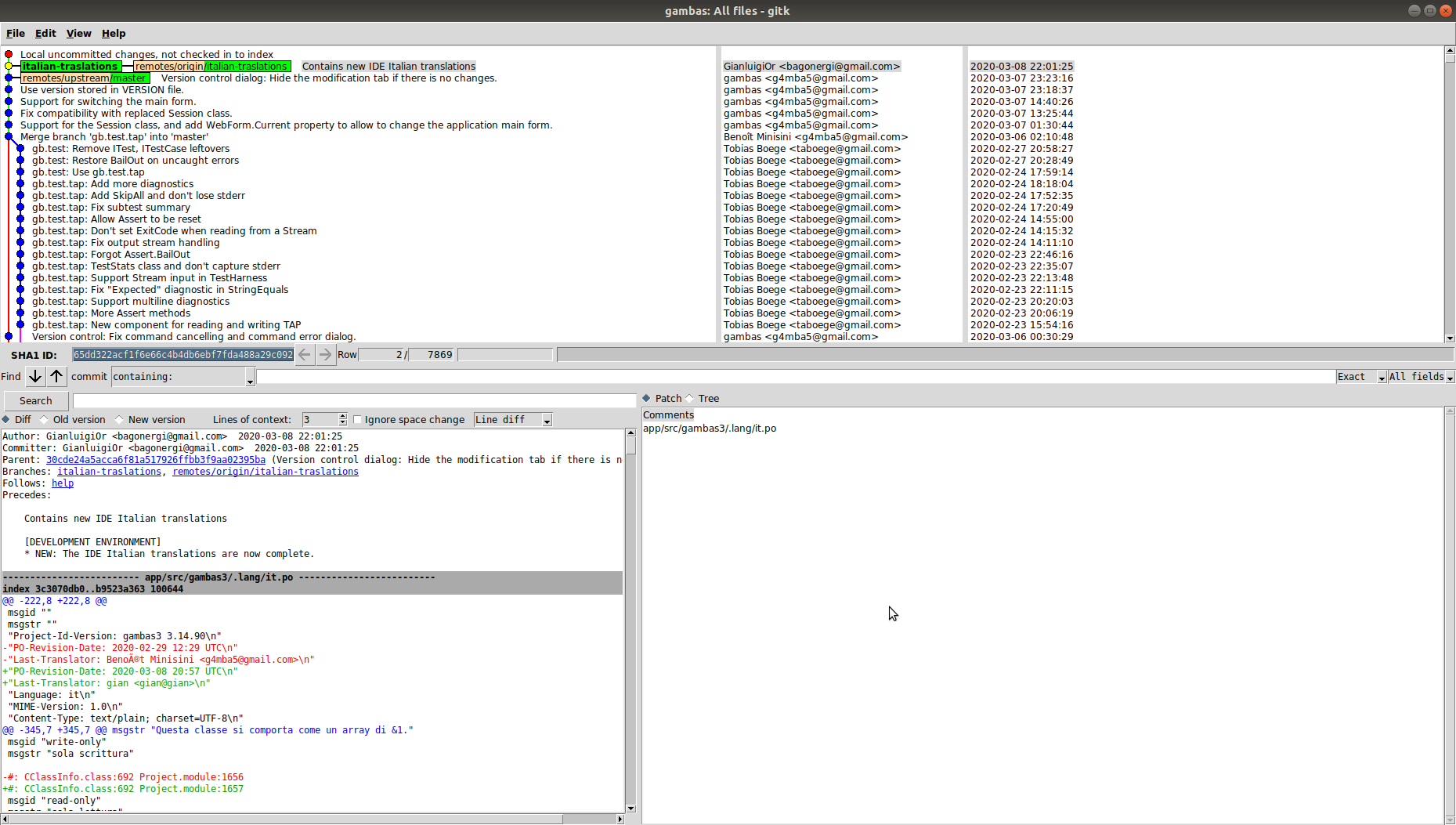Switch to Tree view radio option
The width and height of the screenshot is (1456, 825).
pyautogui.click(x=690, y=399)
